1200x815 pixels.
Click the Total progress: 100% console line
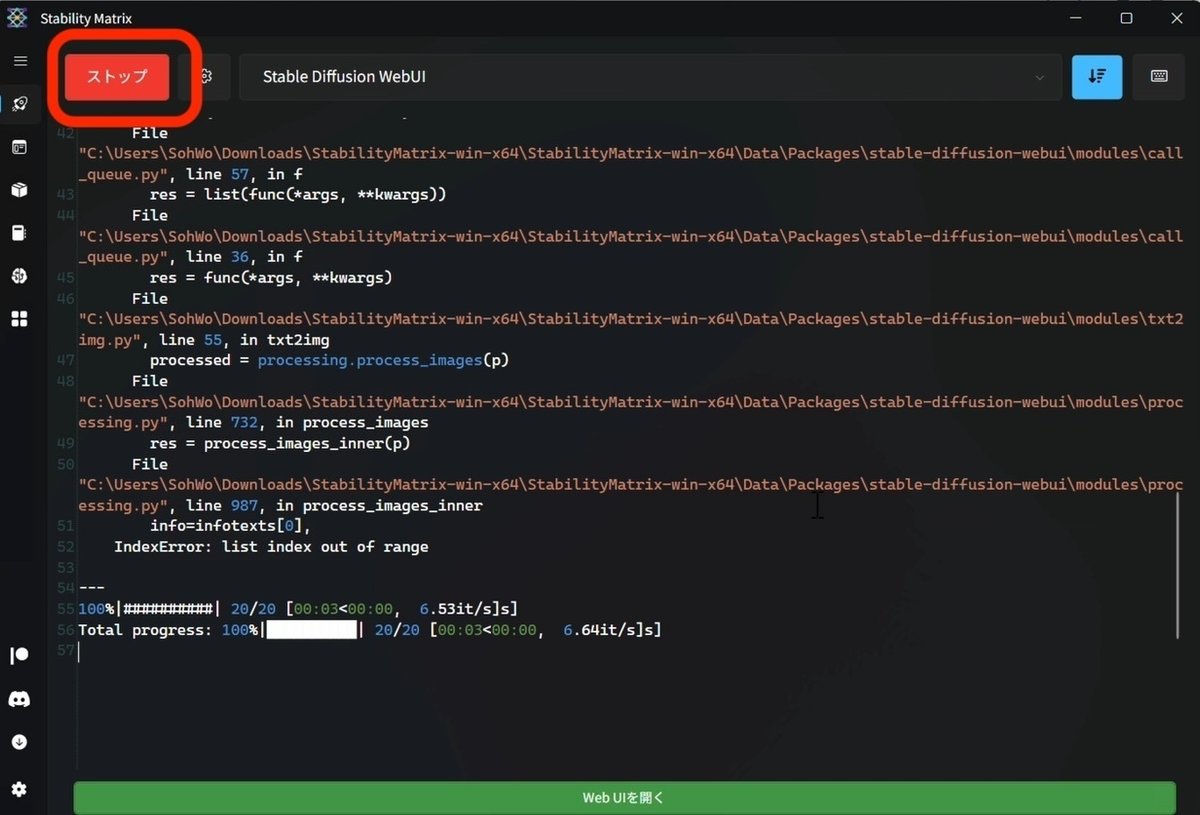click(370, 630)
